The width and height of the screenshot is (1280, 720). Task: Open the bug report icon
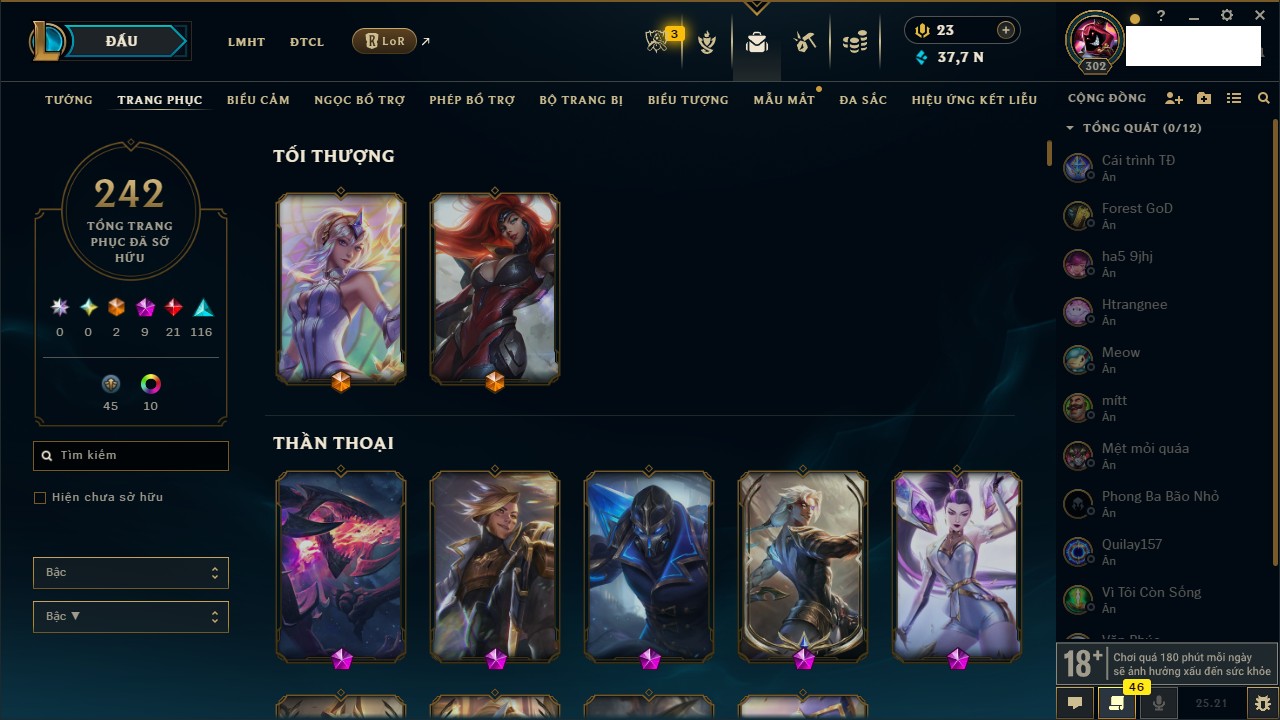point(1263,703)
